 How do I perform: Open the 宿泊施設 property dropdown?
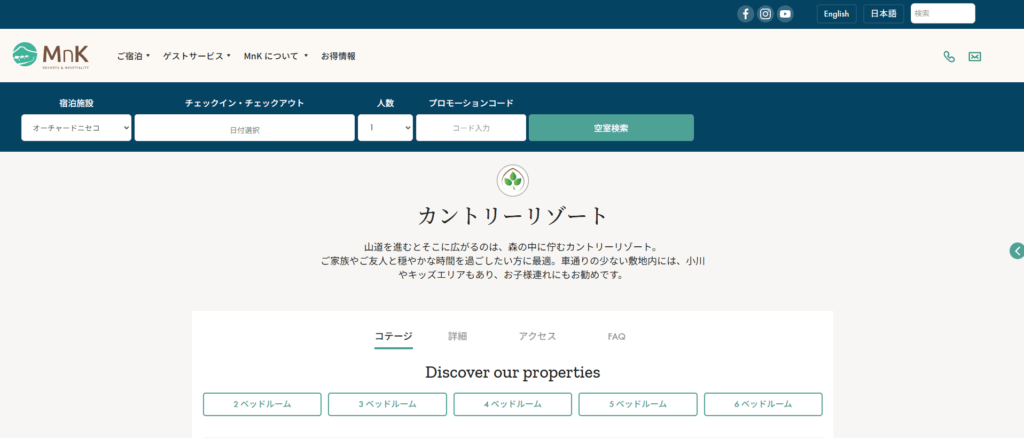76,128
